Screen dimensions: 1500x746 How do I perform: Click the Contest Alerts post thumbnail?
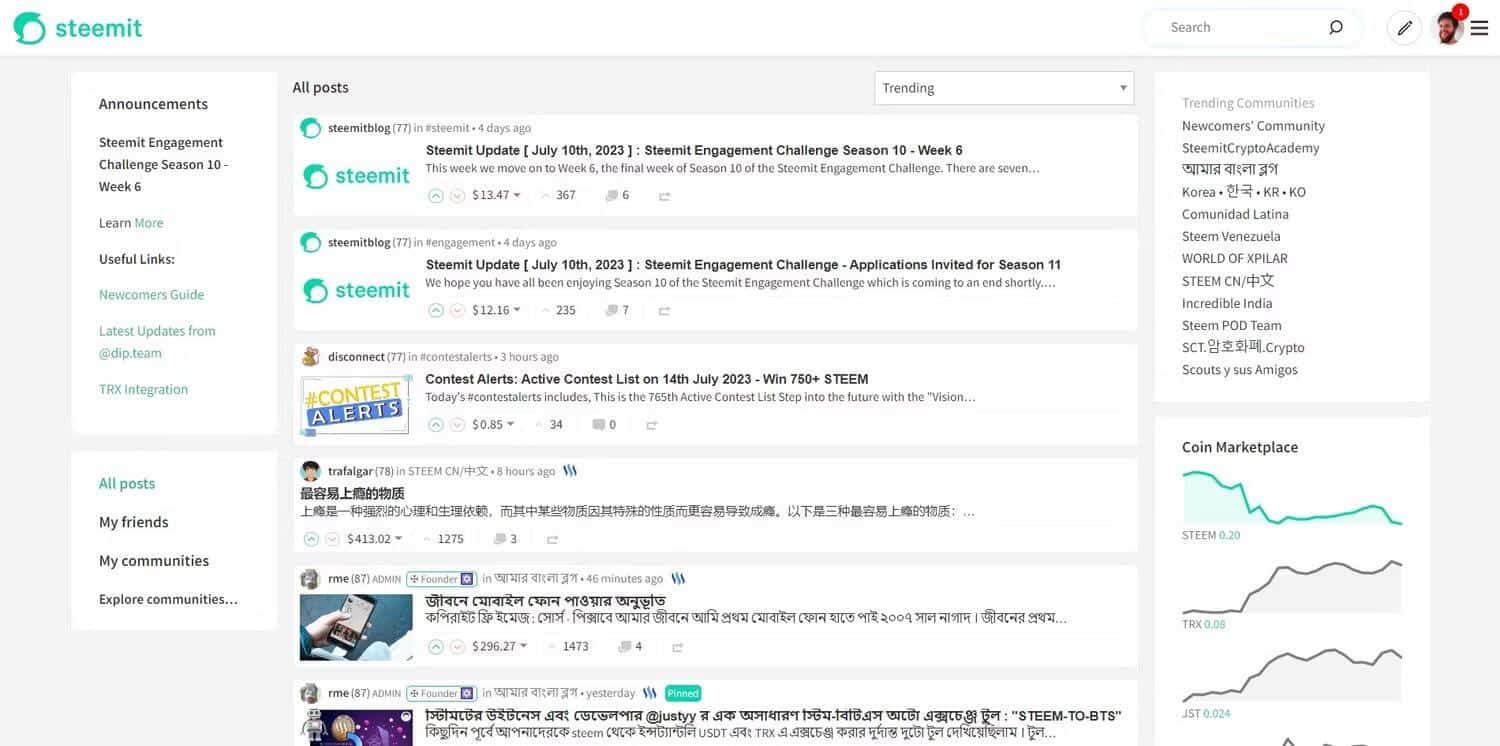[355, 404]
